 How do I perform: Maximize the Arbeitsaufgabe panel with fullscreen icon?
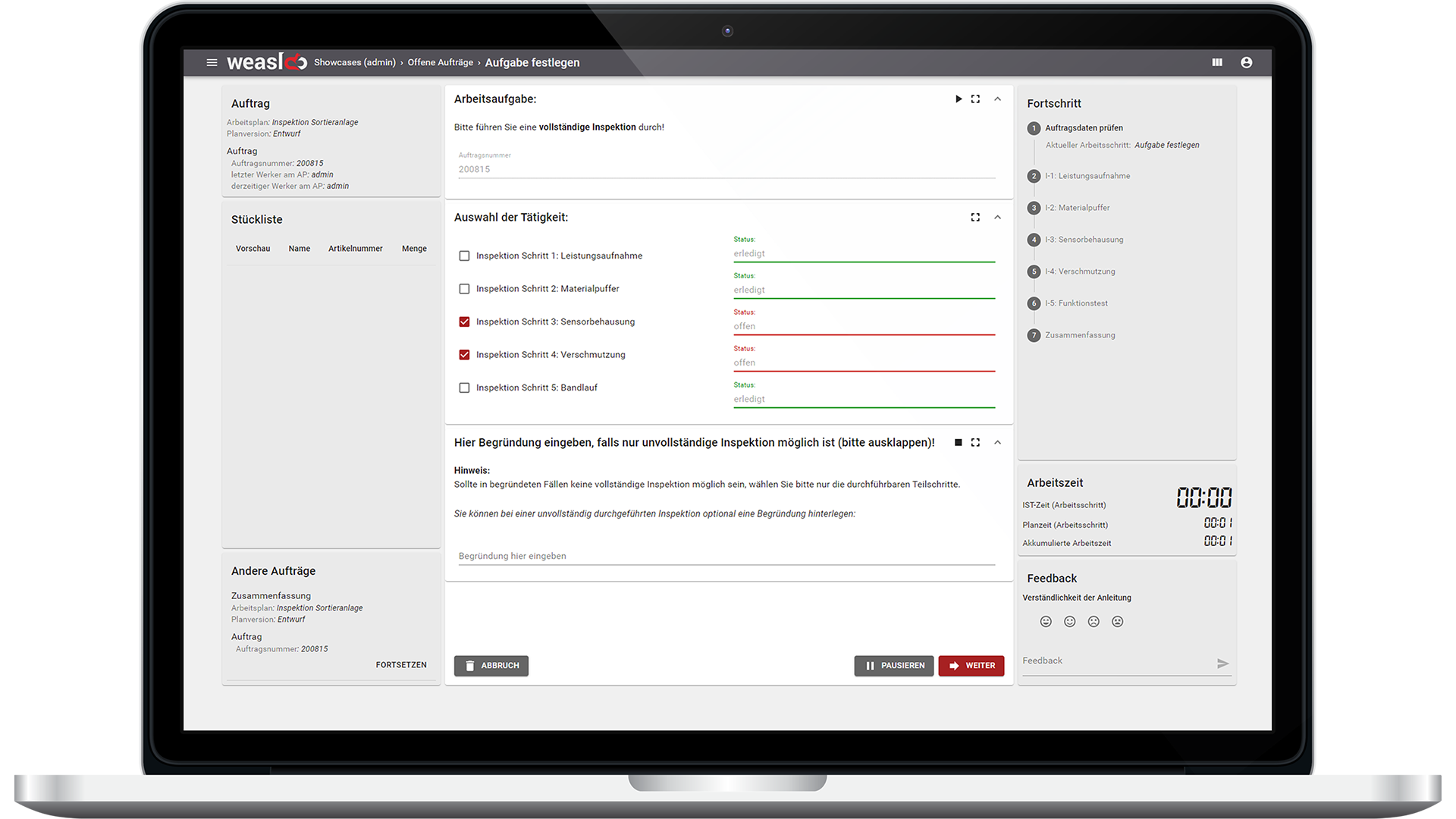point(975,99)
